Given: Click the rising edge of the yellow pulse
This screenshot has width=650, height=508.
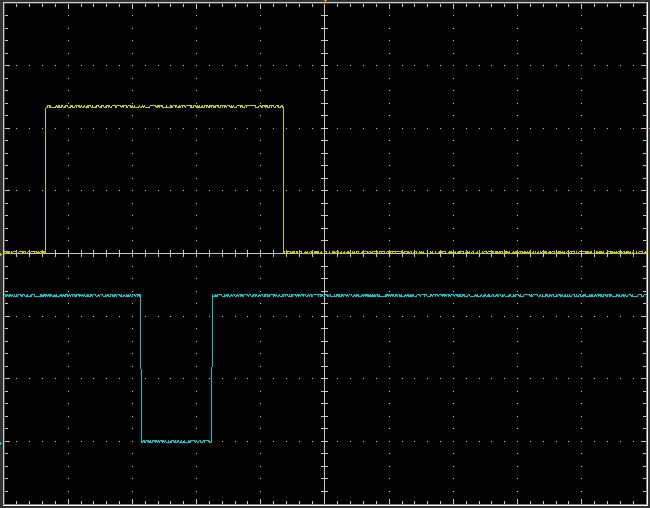Looking at the screenshot, I should (46, 180).
